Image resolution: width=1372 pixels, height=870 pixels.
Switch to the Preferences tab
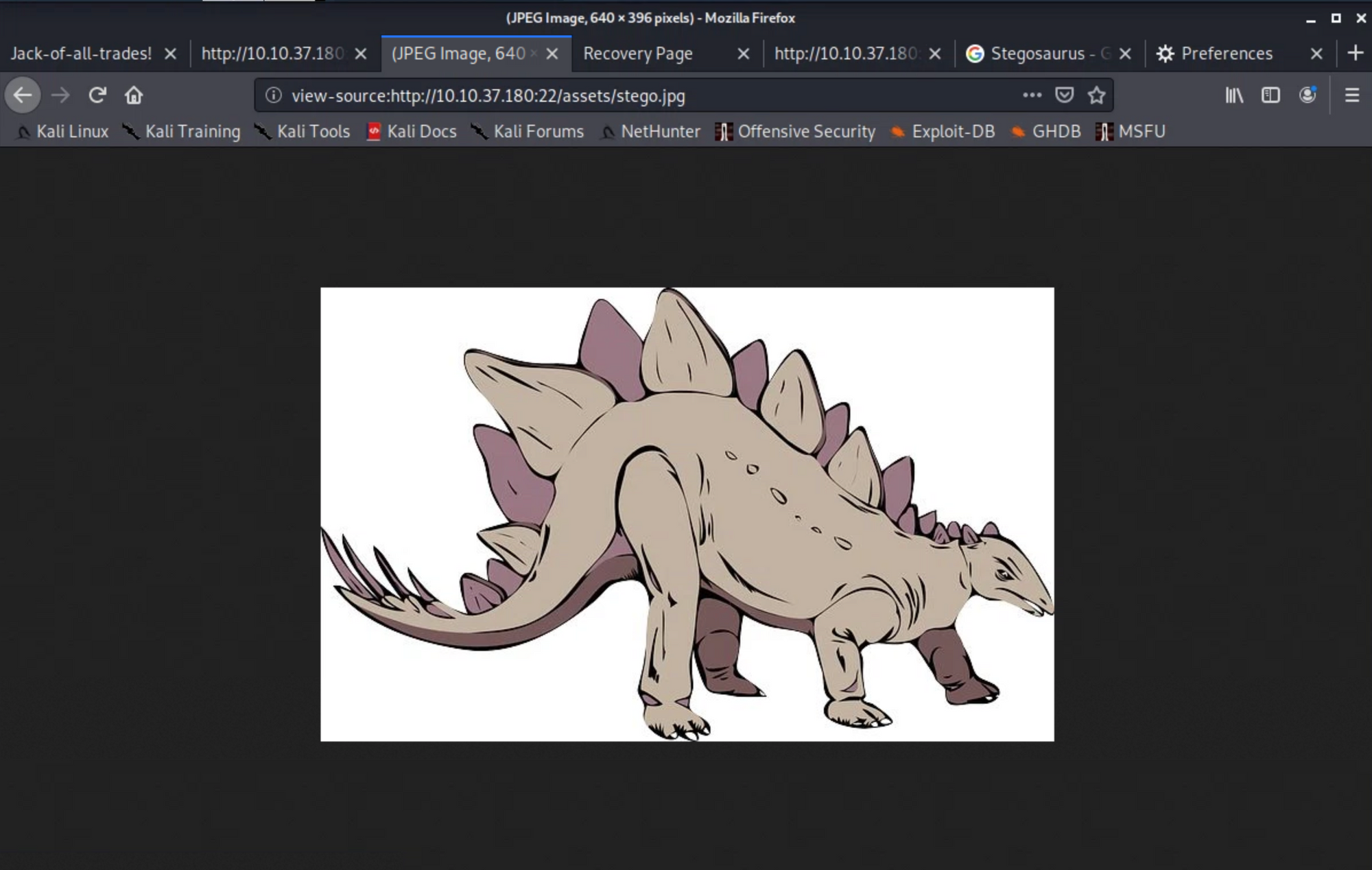click(x=1226, y=54)
